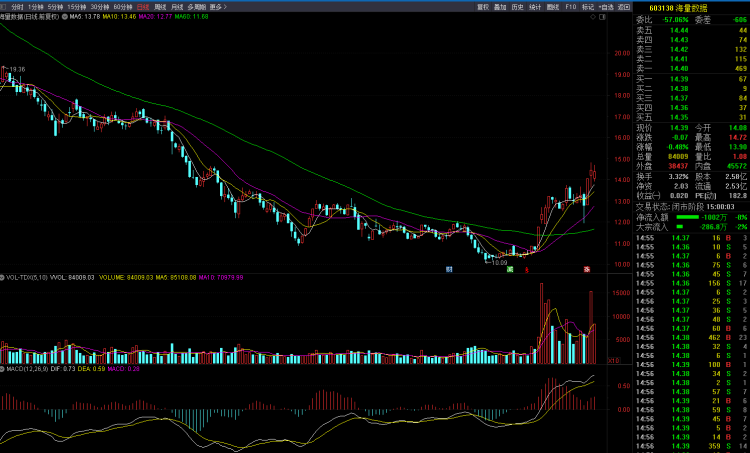Switch to the 周线 weekly chart
The image size is (750, 453).
tap(160, 6)
